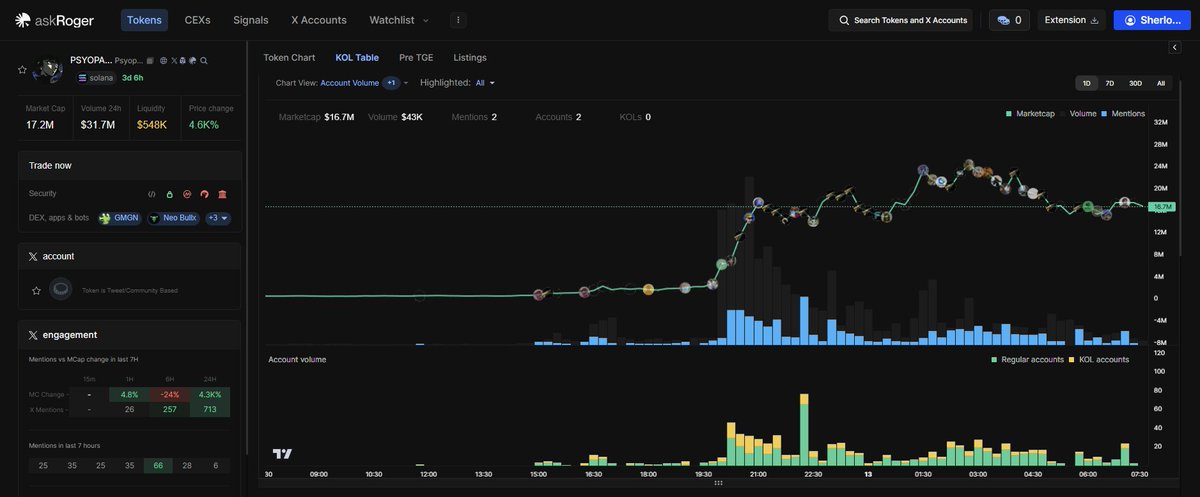Copy the token address next to Psyop name
Screen dimensions: 1200x497
150,61
